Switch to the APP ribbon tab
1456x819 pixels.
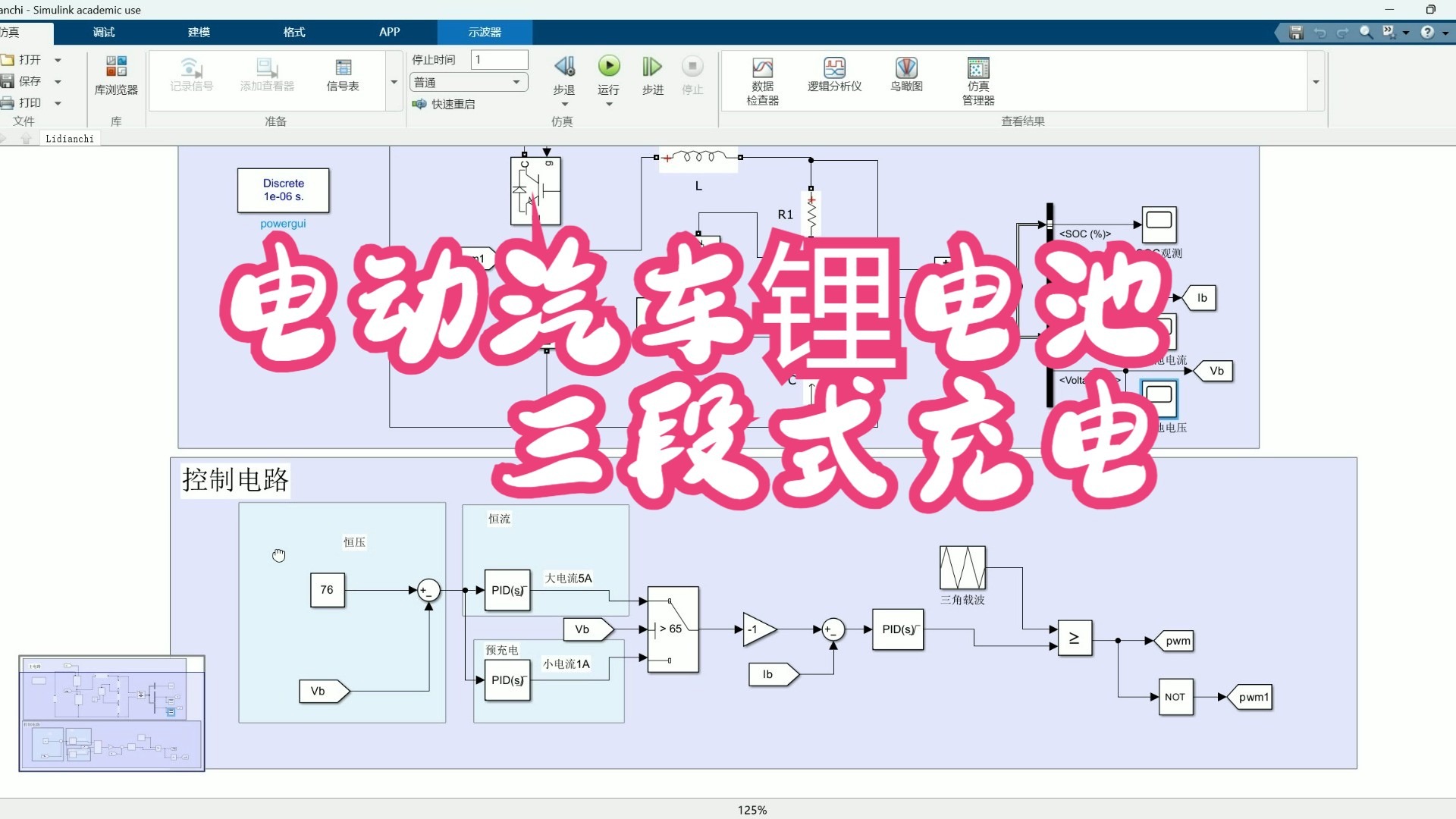(389, 32)
